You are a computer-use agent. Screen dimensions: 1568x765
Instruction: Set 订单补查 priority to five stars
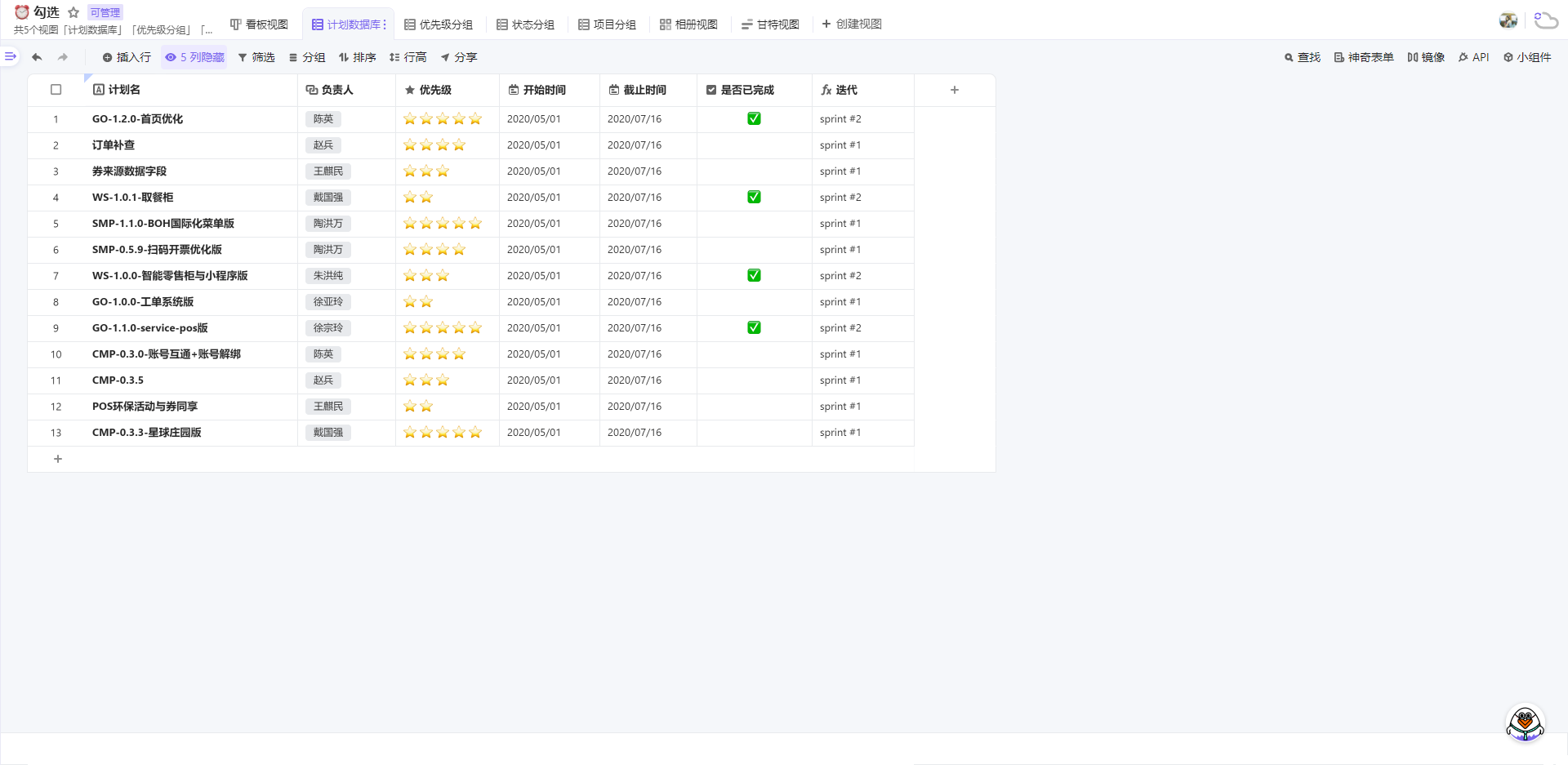pyautogui.click(x=475, y=145)
